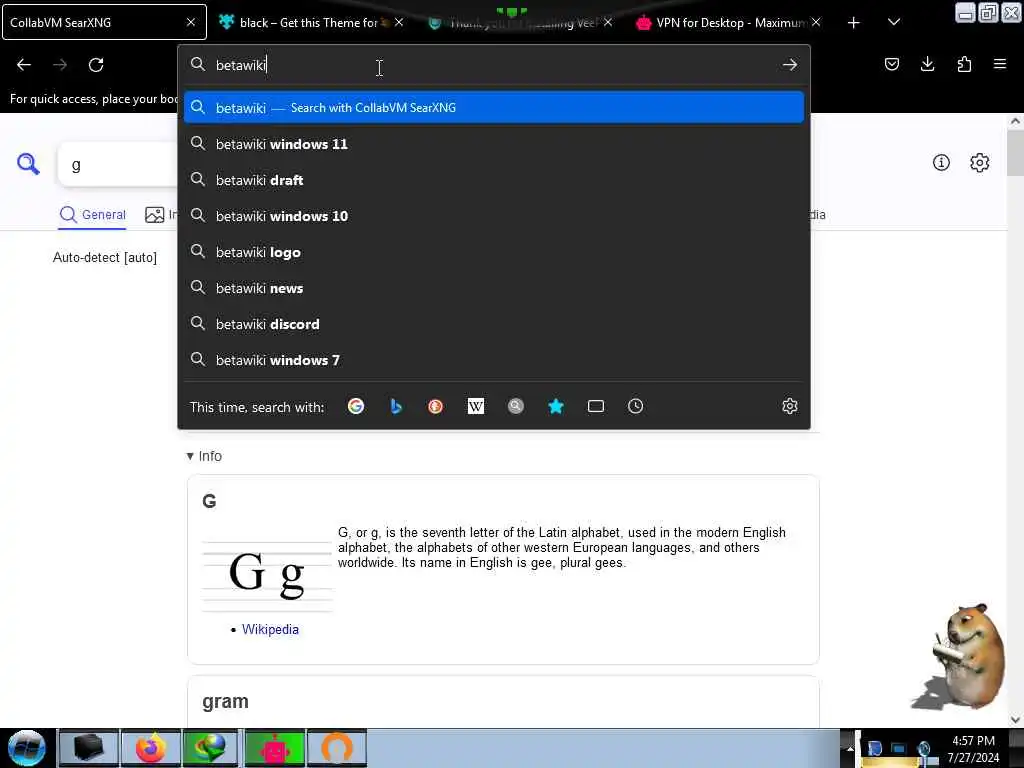Open the orange ring taskbar app
Image resolution: width=1024 pixels, height=768 pixels.
click(x=337, y=748)
